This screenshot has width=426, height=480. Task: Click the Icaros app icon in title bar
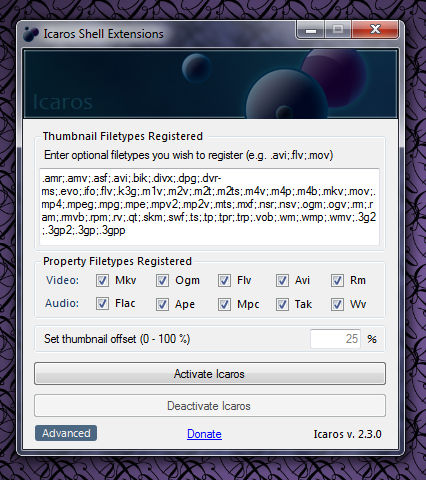pyautogui.click(x=31, y=34)
